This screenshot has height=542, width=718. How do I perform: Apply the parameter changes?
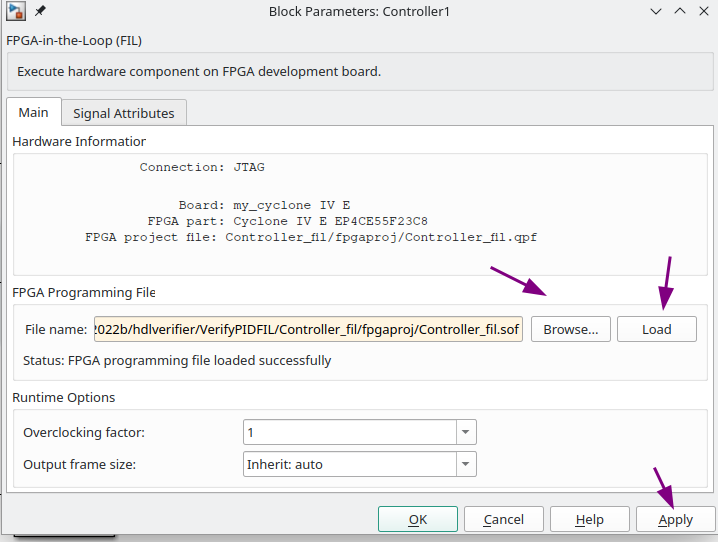click(x=676, y=519)
